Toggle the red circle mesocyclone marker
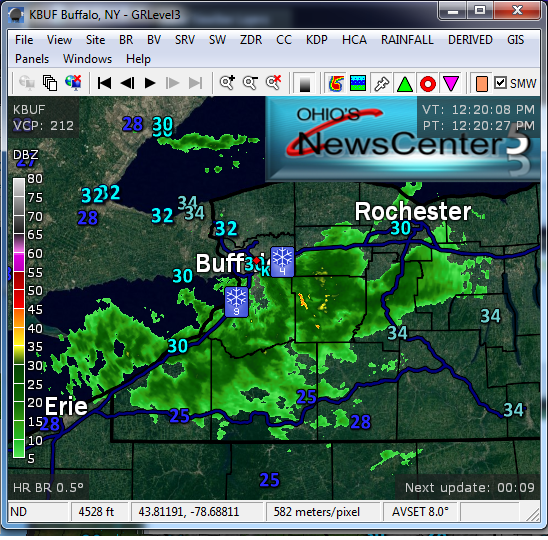548x540 pixels. click(428, 84)
